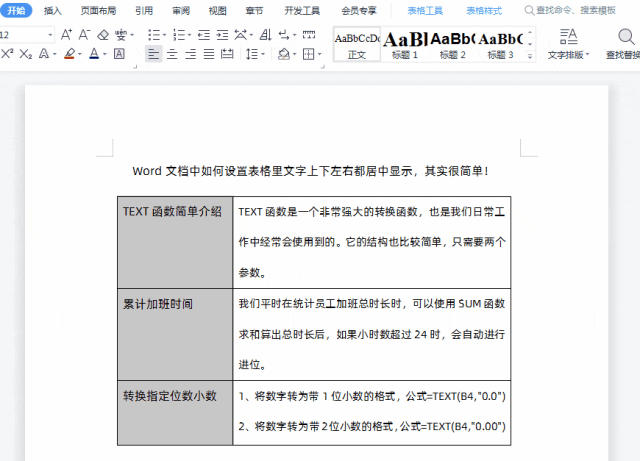Click the clear formatting eraser icon
This screenshot has width=640, height=461.
[103, 34]
